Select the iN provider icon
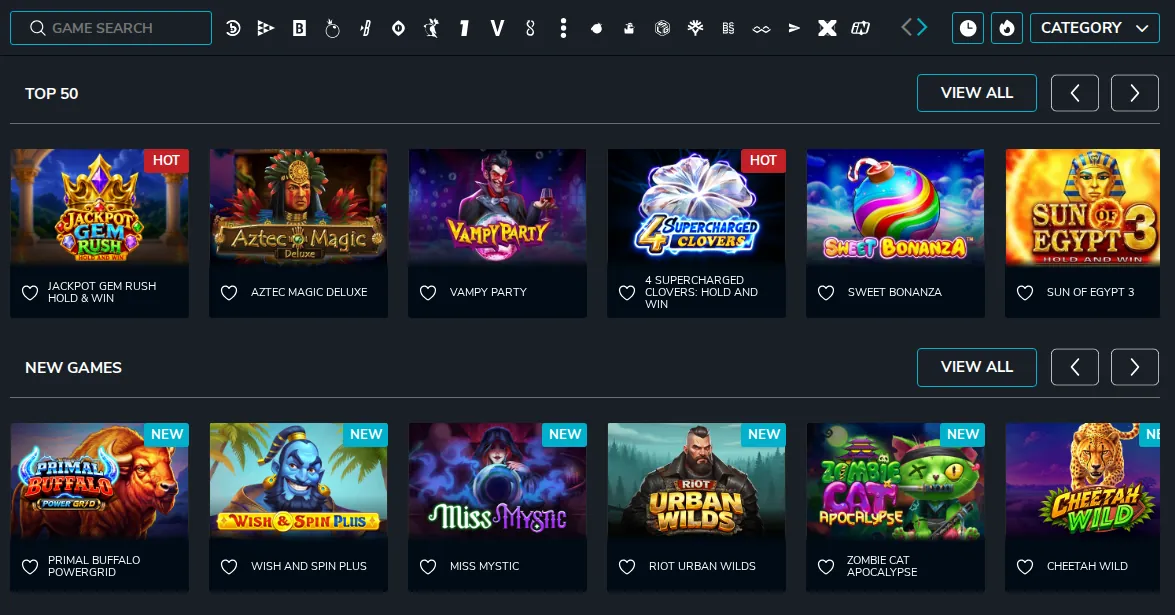 click(x=860, y=28)
